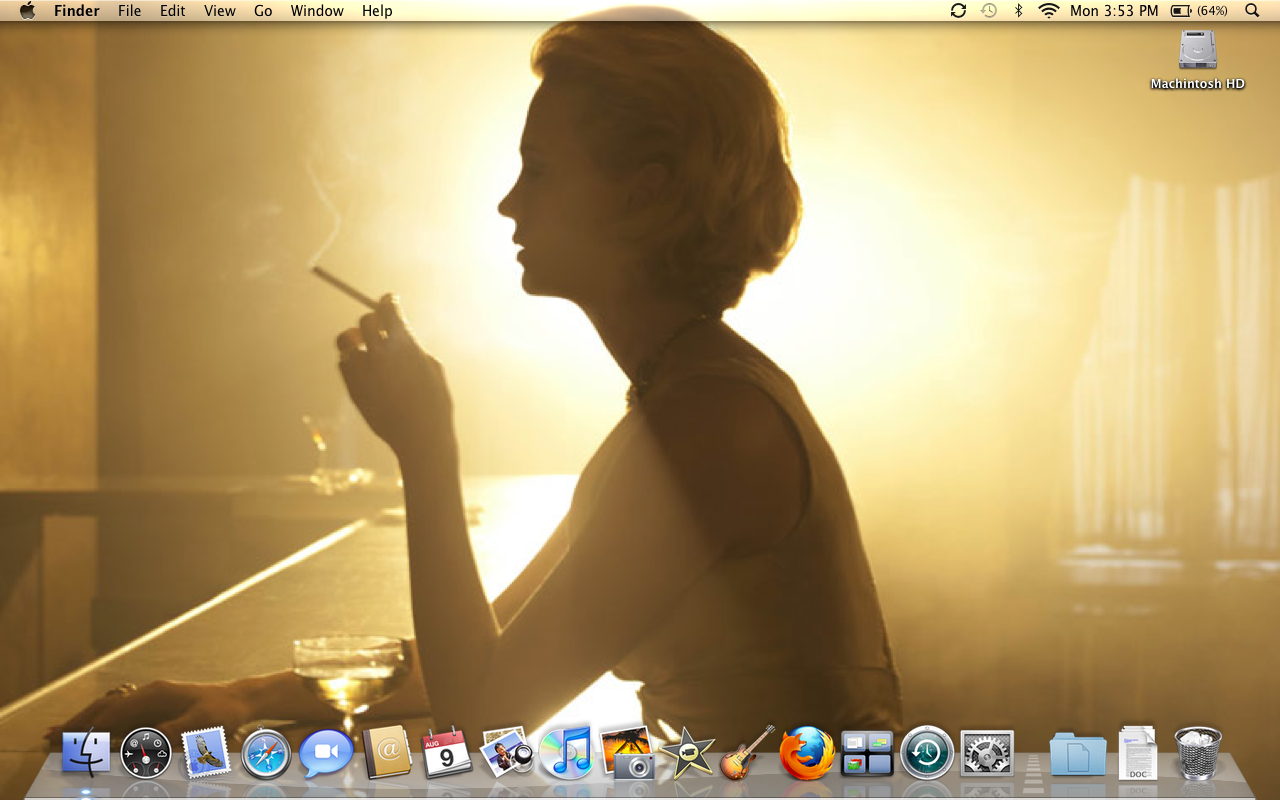Launch iPhoto from the Dock
Image resolution: width=1280 pixels, height=800 pixels.
627,752
